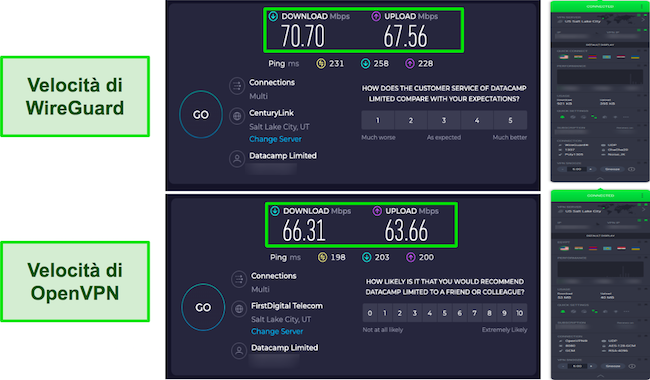
Task: Open the server list chevron, WireGuard VPN panel
Action: pos(643,19)
